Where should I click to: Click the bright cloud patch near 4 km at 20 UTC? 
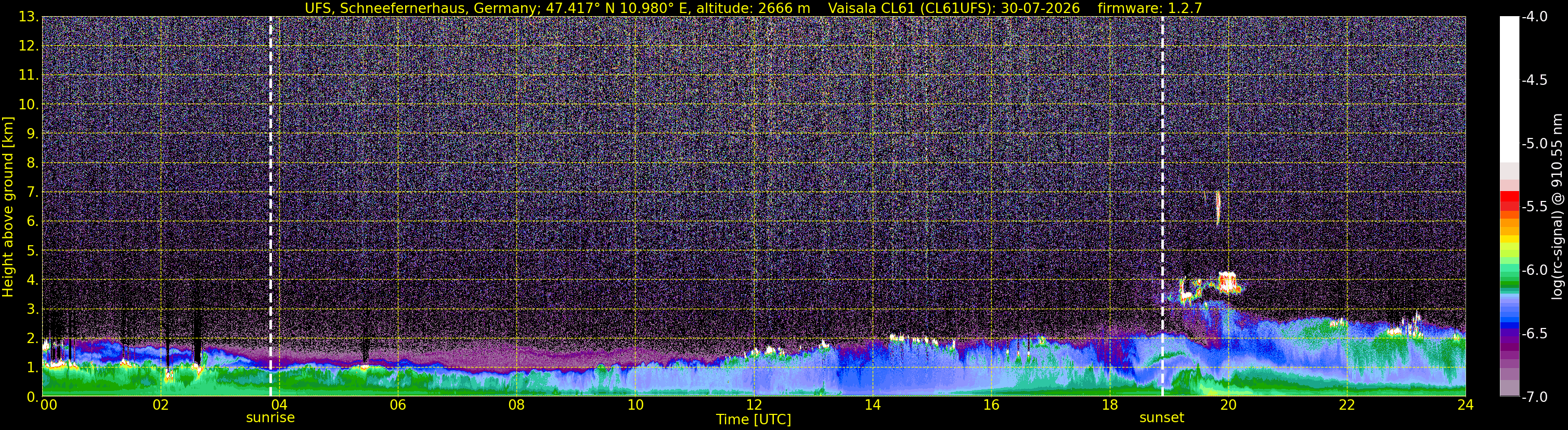[1228, 283]
